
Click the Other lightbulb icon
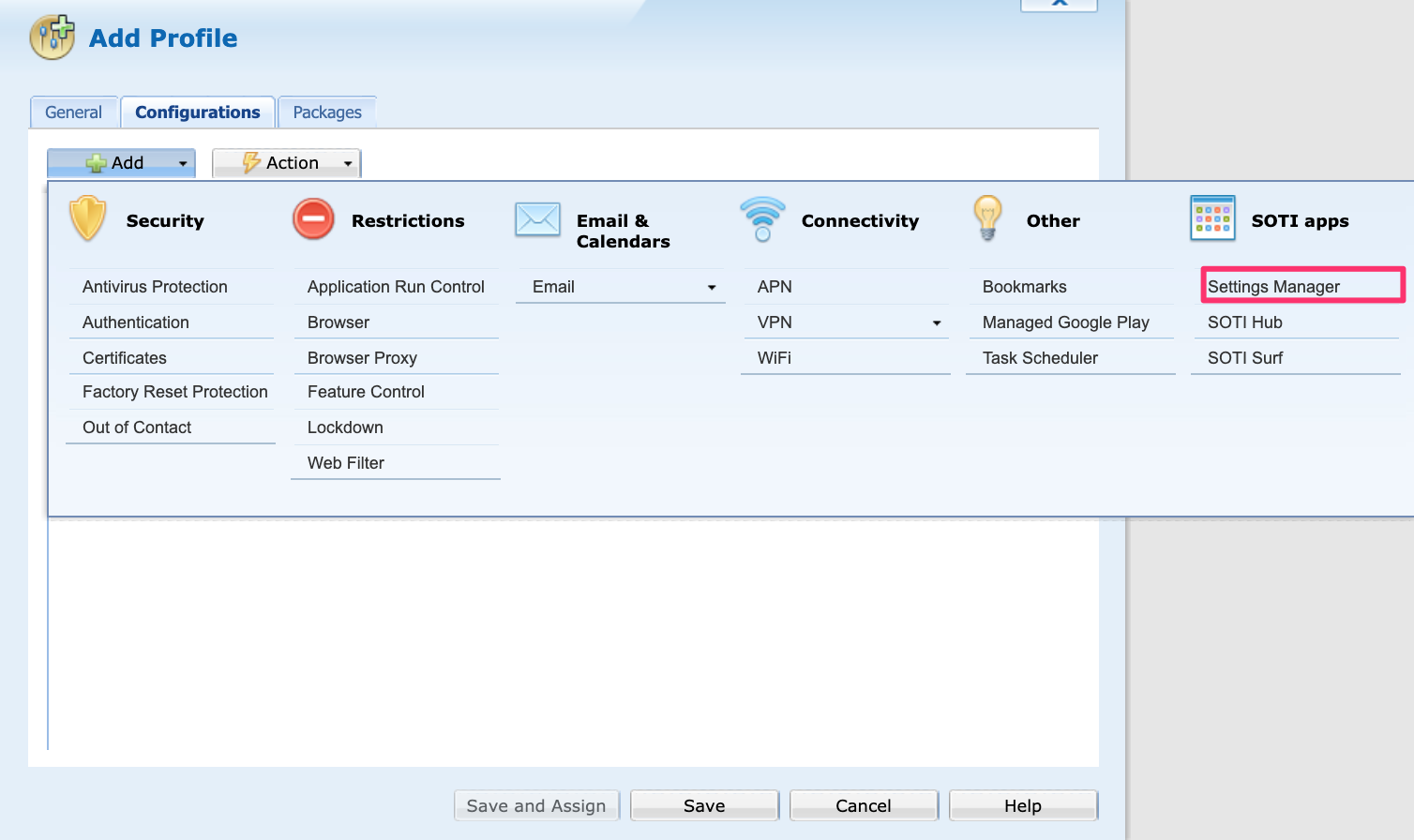[x=987, y=217]
